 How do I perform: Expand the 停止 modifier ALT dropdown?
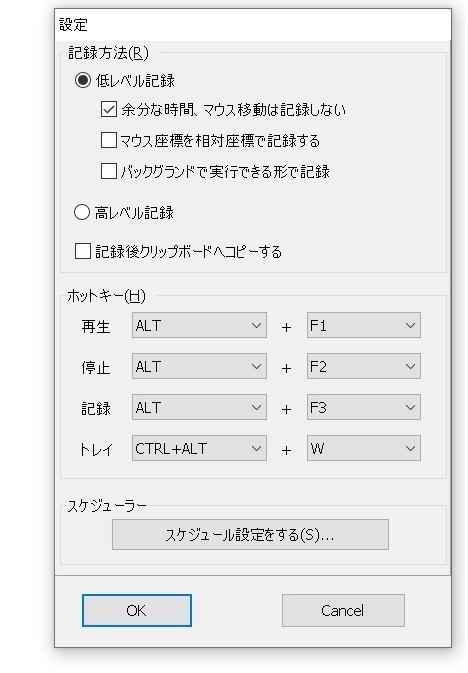tap(199, 366)
